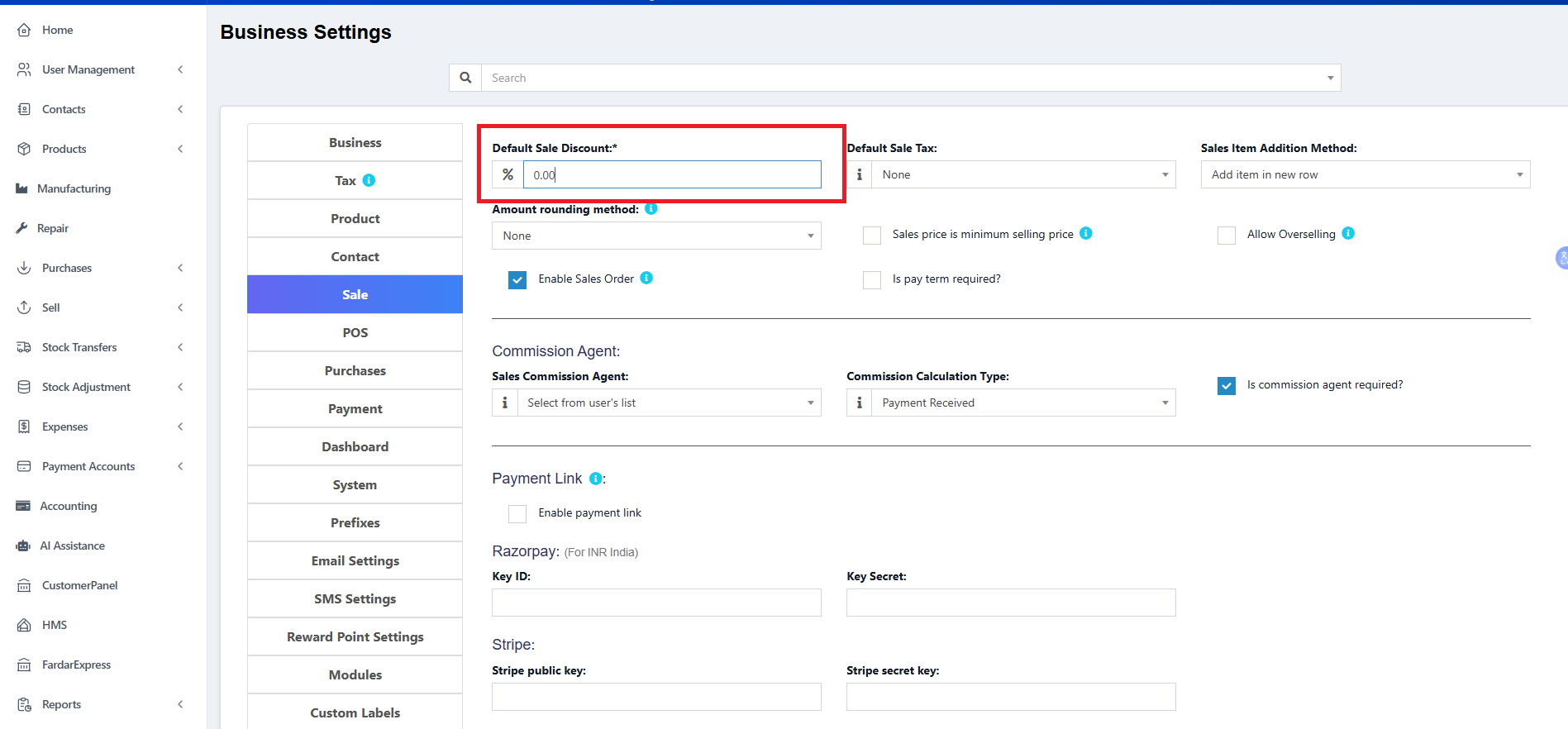Image resolution: width=1568 pixels, height=729 pixels.
Task: Click the Home icon in sidebar
Action: pos(24,30)
